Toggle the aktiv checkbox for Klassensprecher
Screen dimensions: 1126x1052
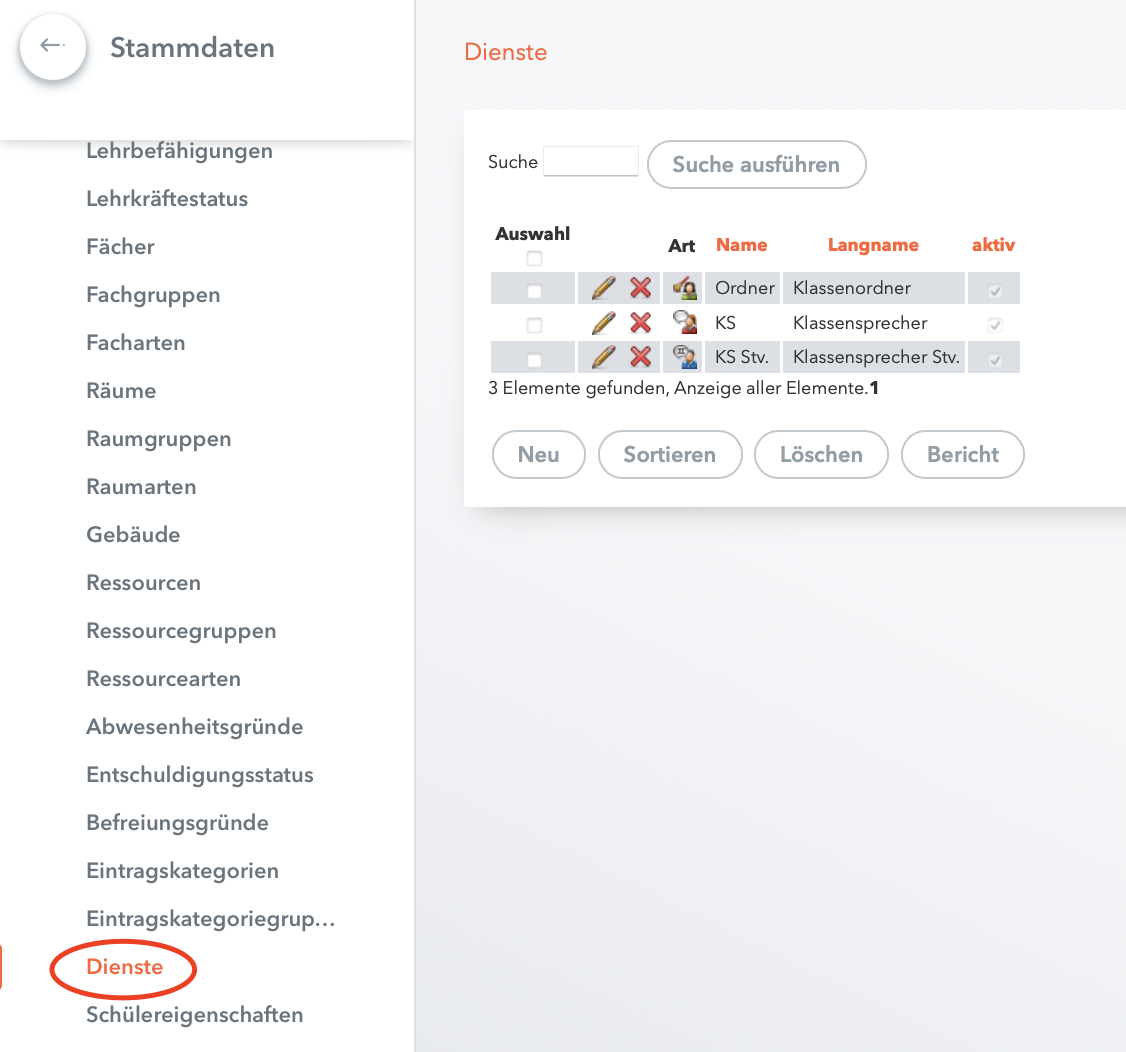tap(995, 325)
